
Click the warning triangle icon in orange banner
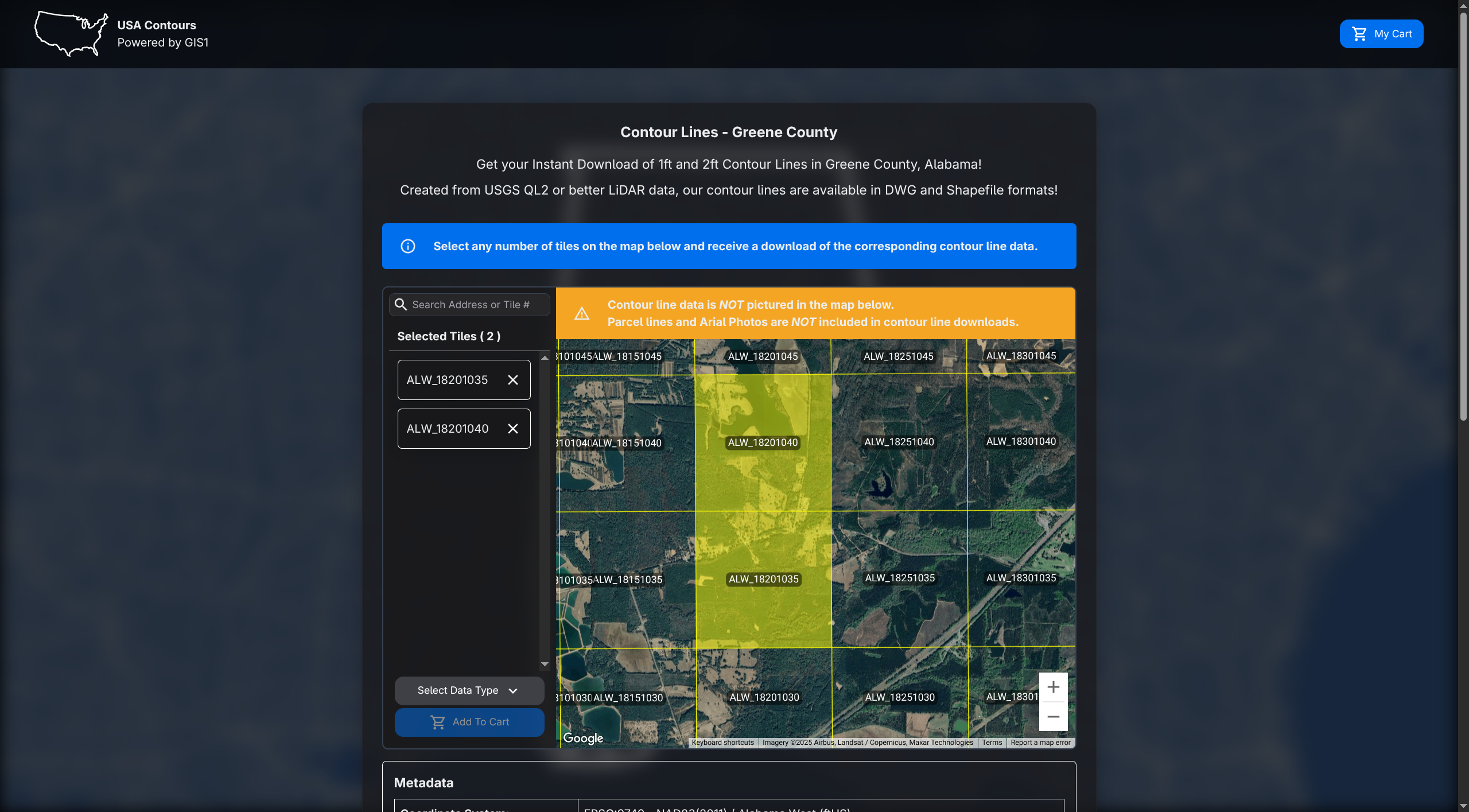[581, 313]
